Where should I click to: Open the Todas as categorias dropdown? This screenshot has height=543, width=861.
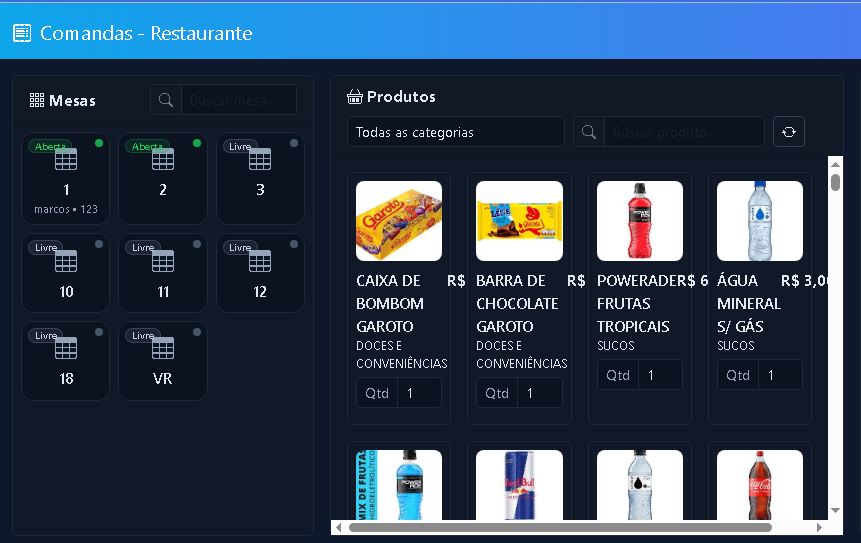[x=456, y=132]
